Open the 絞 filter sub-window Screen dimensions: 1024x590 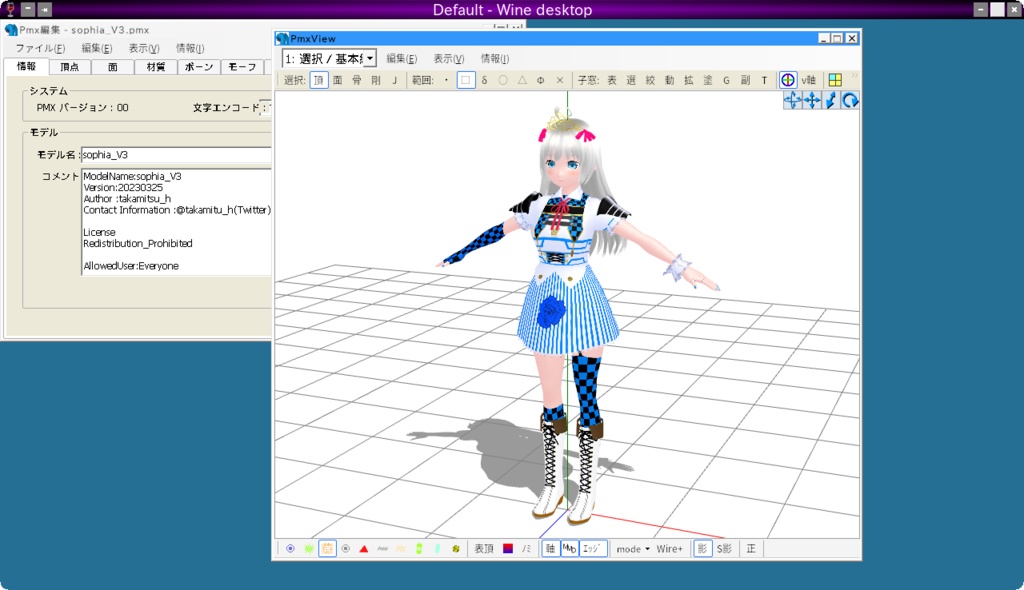pos(650,80)
